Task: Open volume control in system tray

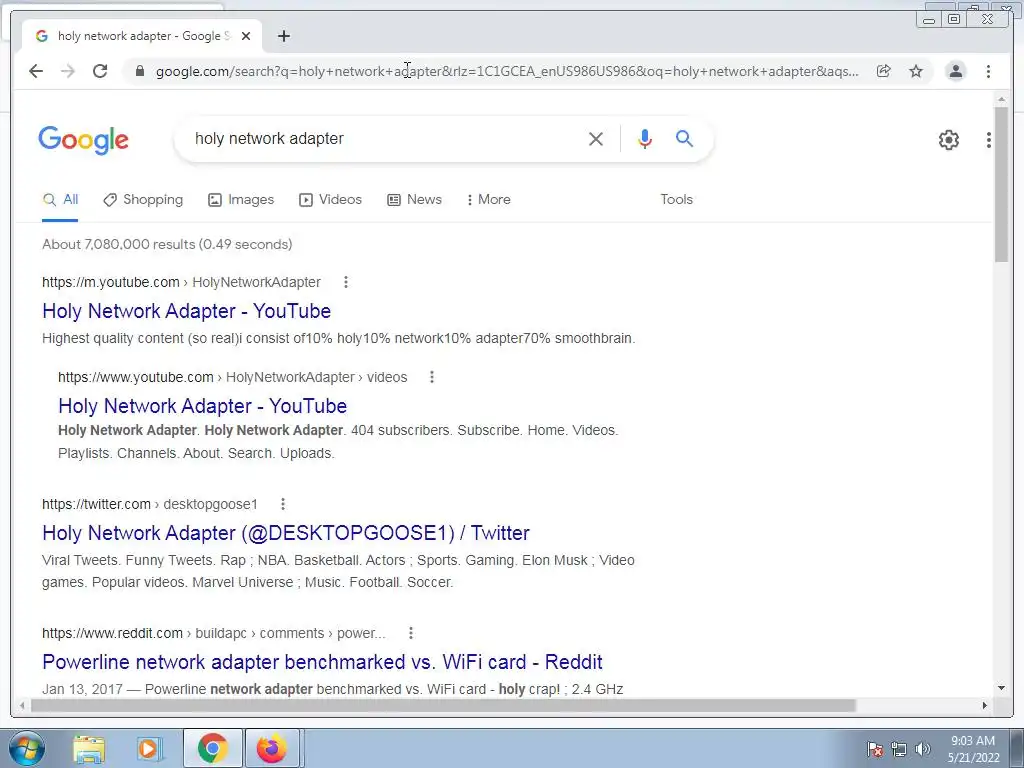Action: [x=923, y=749]
